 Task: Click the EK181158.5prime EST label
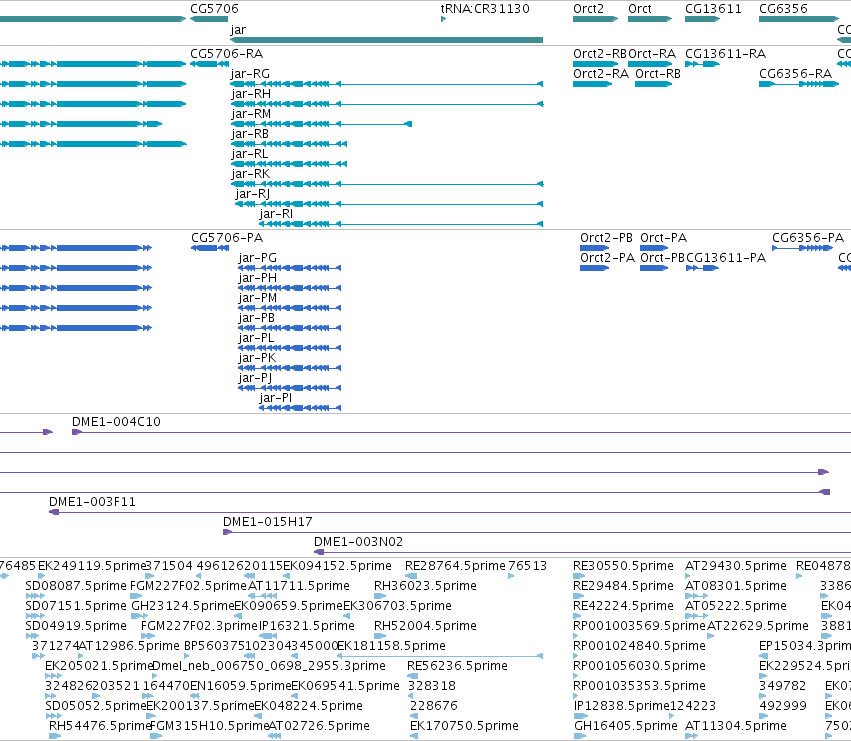point(391,646)
